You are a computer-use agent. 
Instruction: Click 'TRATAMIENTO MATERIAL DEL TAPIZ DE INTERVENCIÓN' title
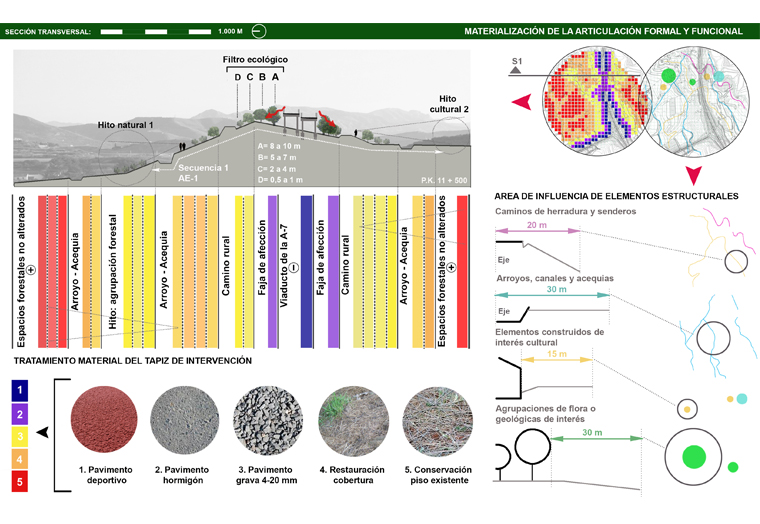(133, 361)
